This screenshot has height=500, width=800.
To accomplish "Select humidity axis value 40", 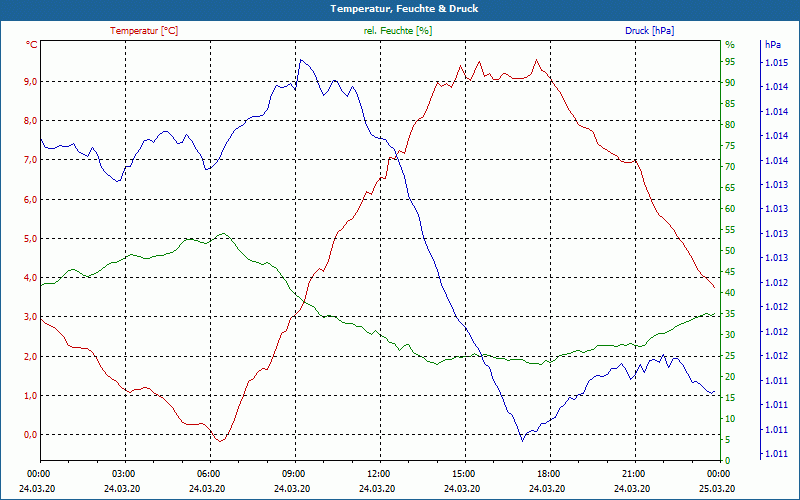I will tap(730, 293).
